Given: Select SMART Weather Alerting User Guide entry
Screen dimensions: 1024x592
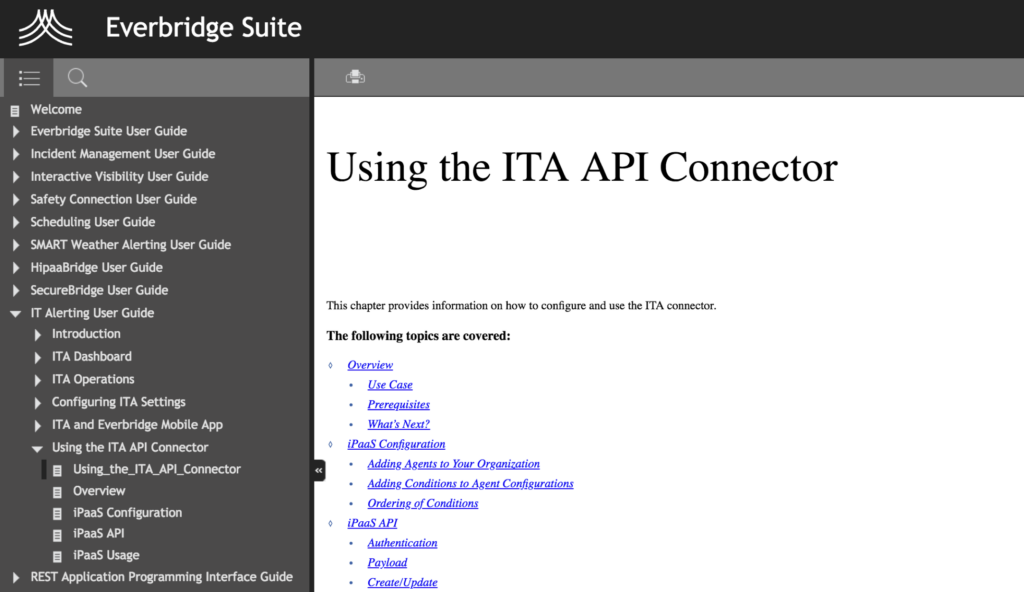Looking at the screenshot, I should (131, 244).
